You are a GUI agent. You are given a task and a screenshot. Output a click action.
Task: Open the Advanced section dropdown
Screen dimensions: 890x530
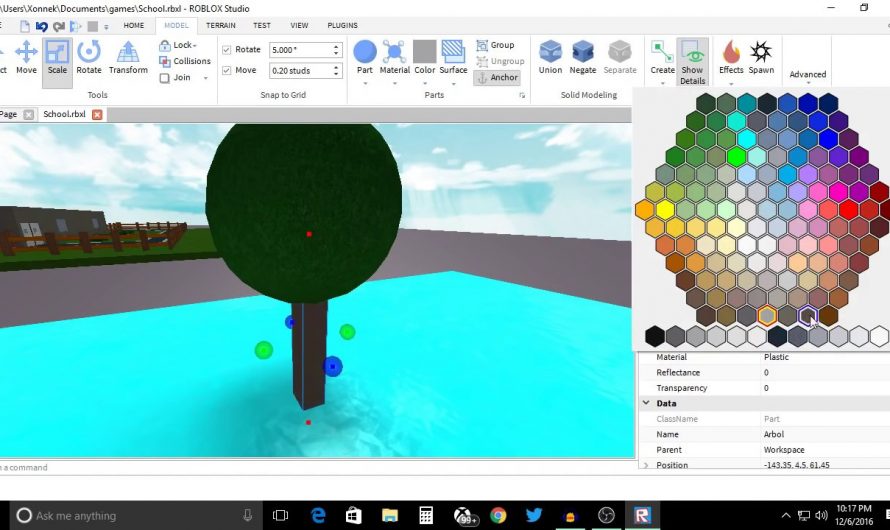point(808,75)
